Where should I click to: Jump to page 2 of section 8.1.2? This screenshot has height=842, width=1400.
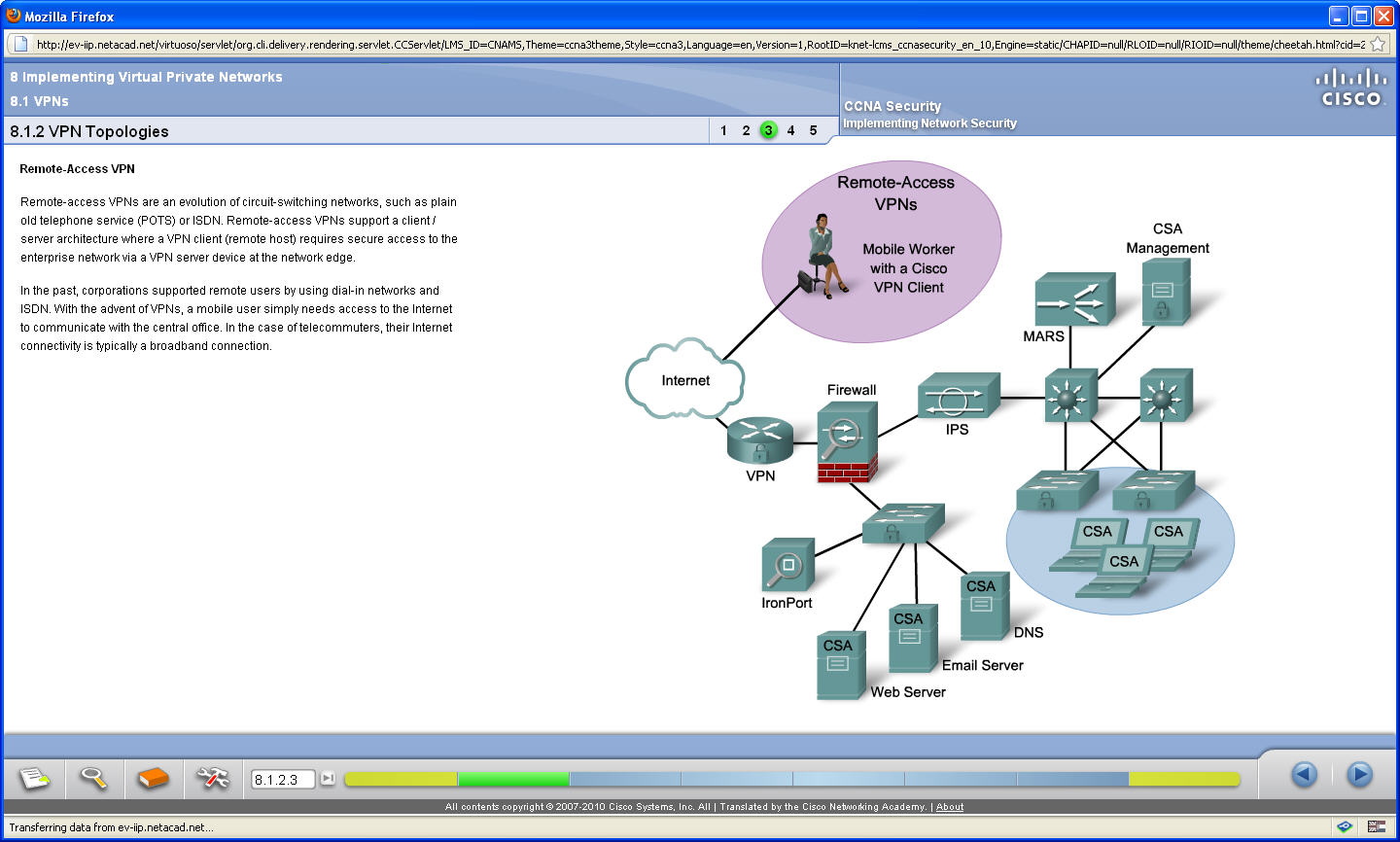pos(746,130)
